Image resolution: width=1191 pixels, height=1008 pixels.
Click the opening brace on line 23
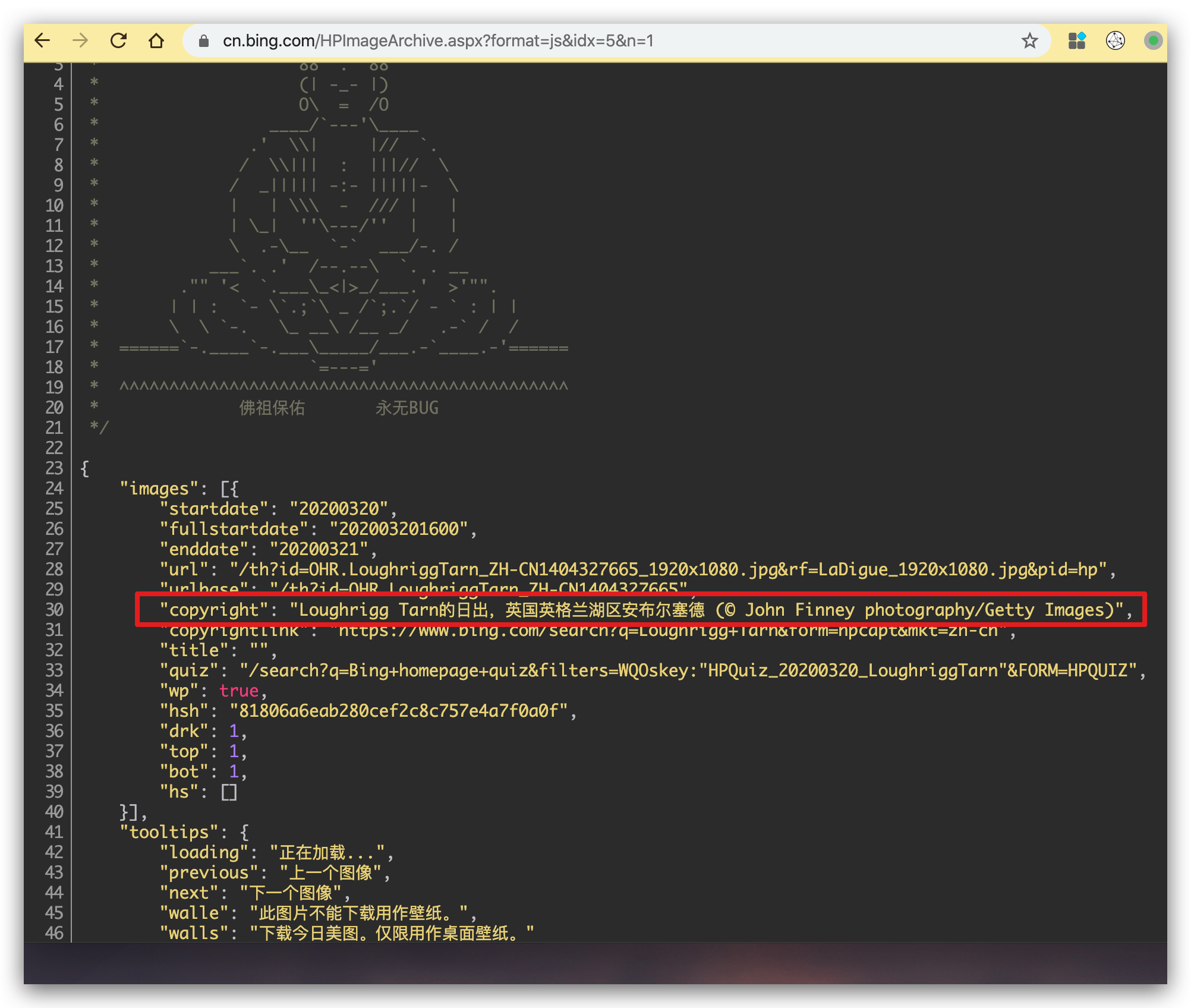[85, 468]
